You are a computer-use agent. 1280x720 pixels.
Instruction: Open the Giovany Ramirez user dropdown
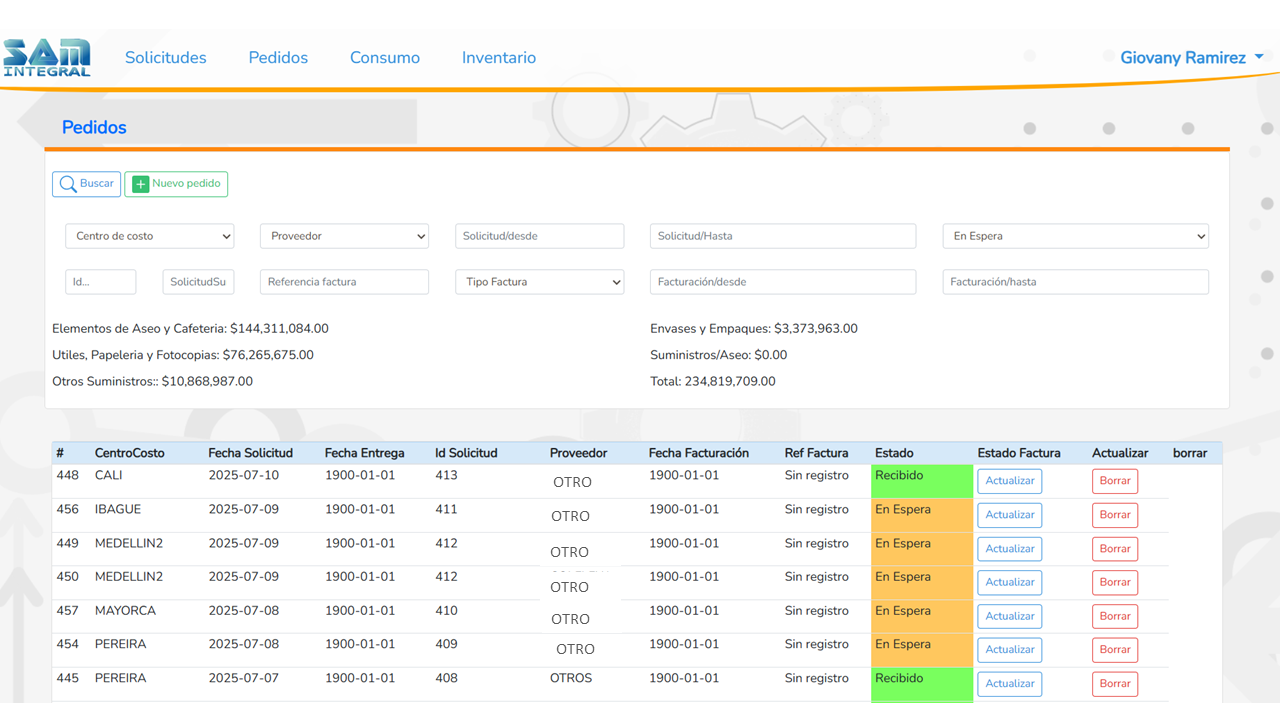tap(1191, 58)
